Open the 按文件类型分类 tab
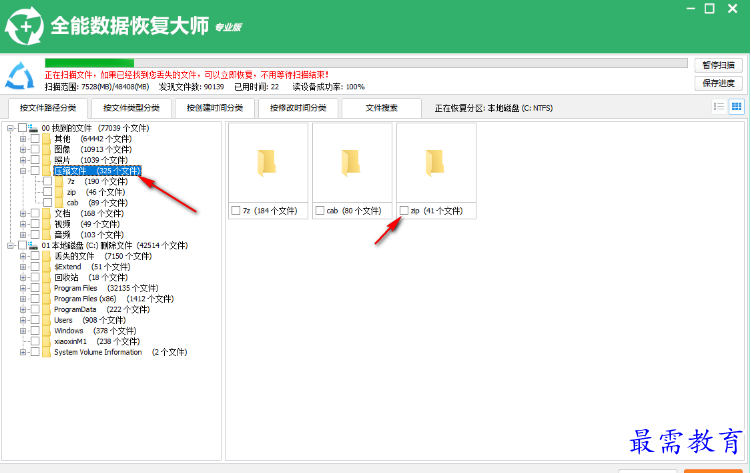The width and height of the screenshot is (751, 473). coord(131,108)
